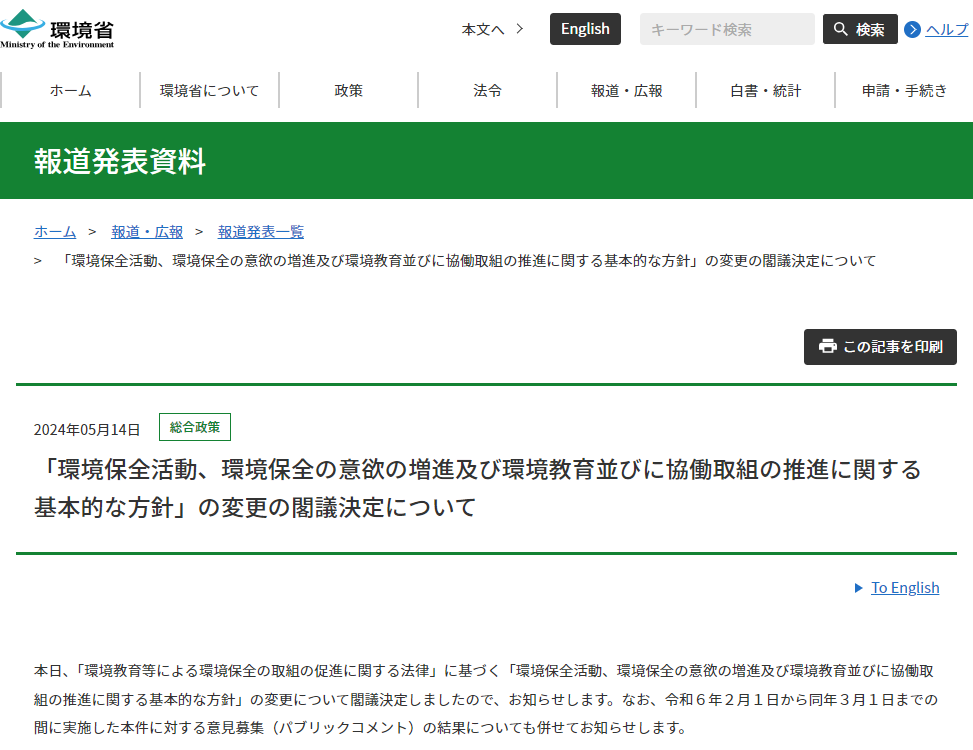Focus the キーワード検索 search field
This screenshot has height=750, width=973.
727,29
